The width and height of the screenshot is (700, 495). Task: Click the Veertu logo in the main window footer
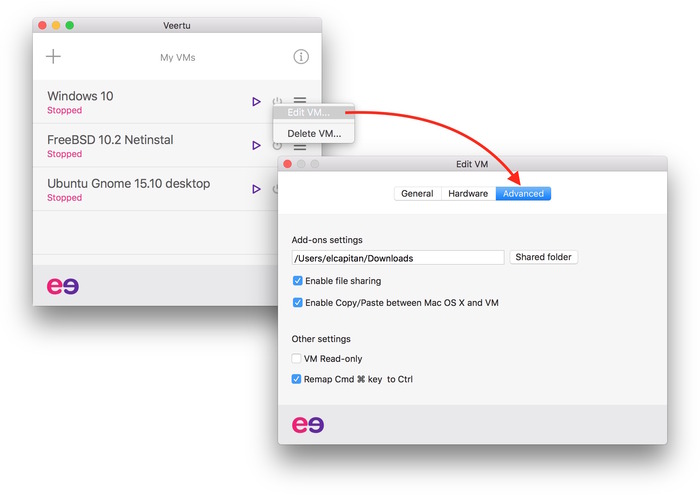click(63, 286)
